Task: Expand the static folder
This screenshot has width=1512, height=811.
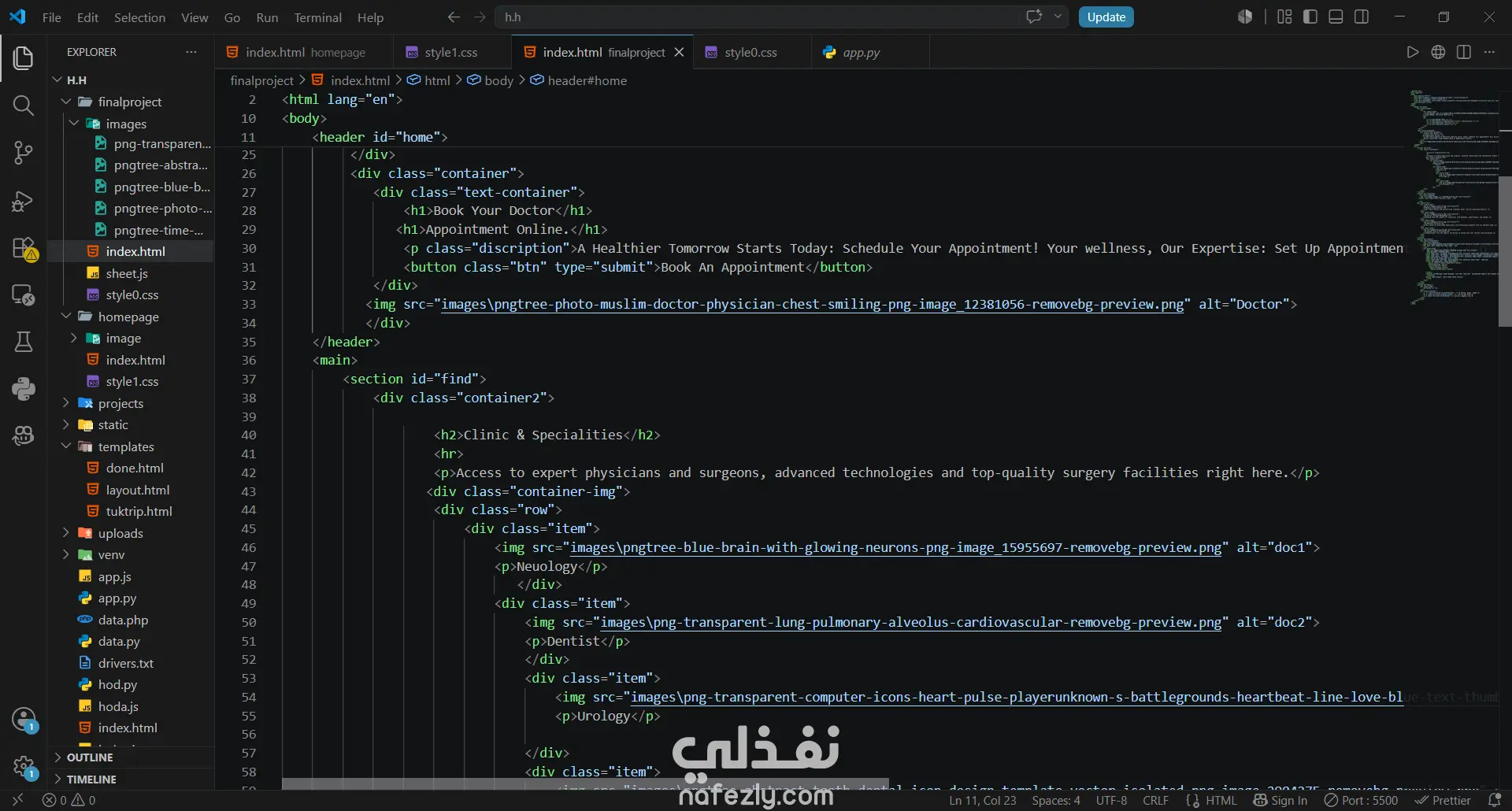Action: click(x=66, y=424)
